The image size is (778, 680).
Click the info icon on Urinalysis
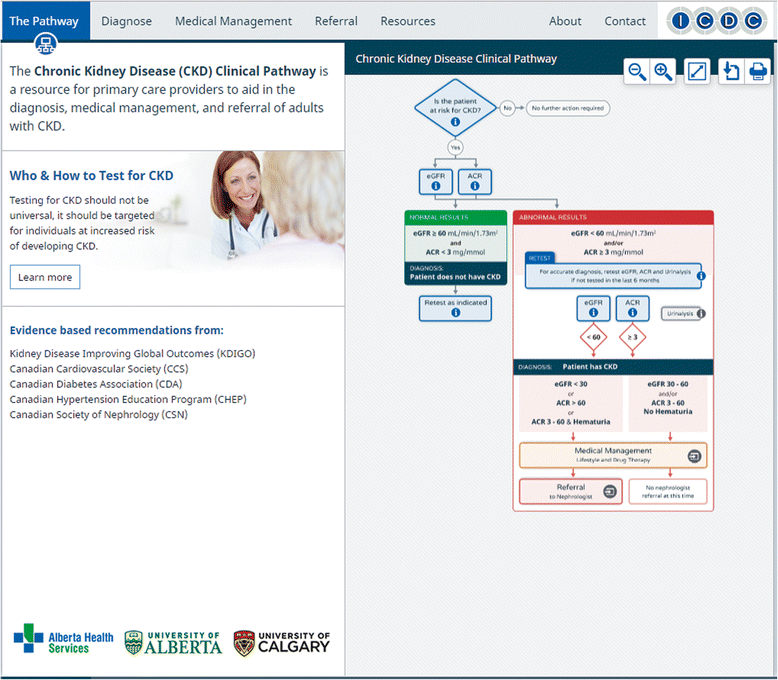click(701, 313)
